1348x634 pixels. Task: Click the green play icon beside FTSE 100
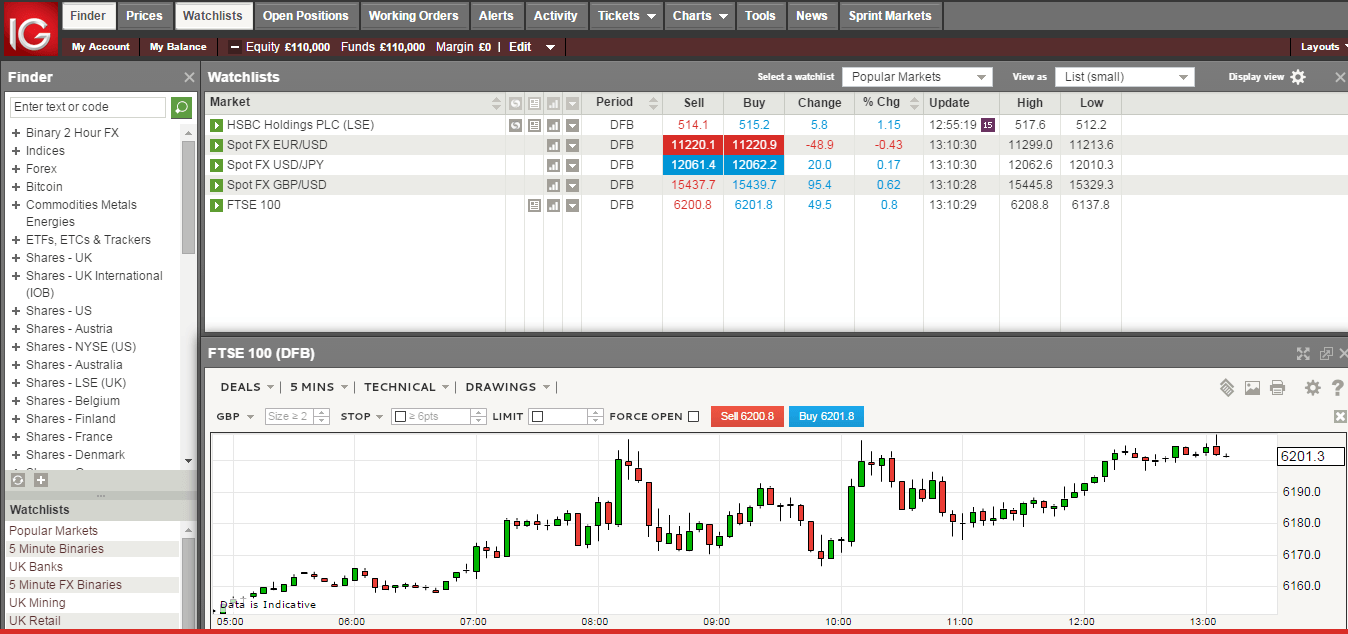point(216,205)
